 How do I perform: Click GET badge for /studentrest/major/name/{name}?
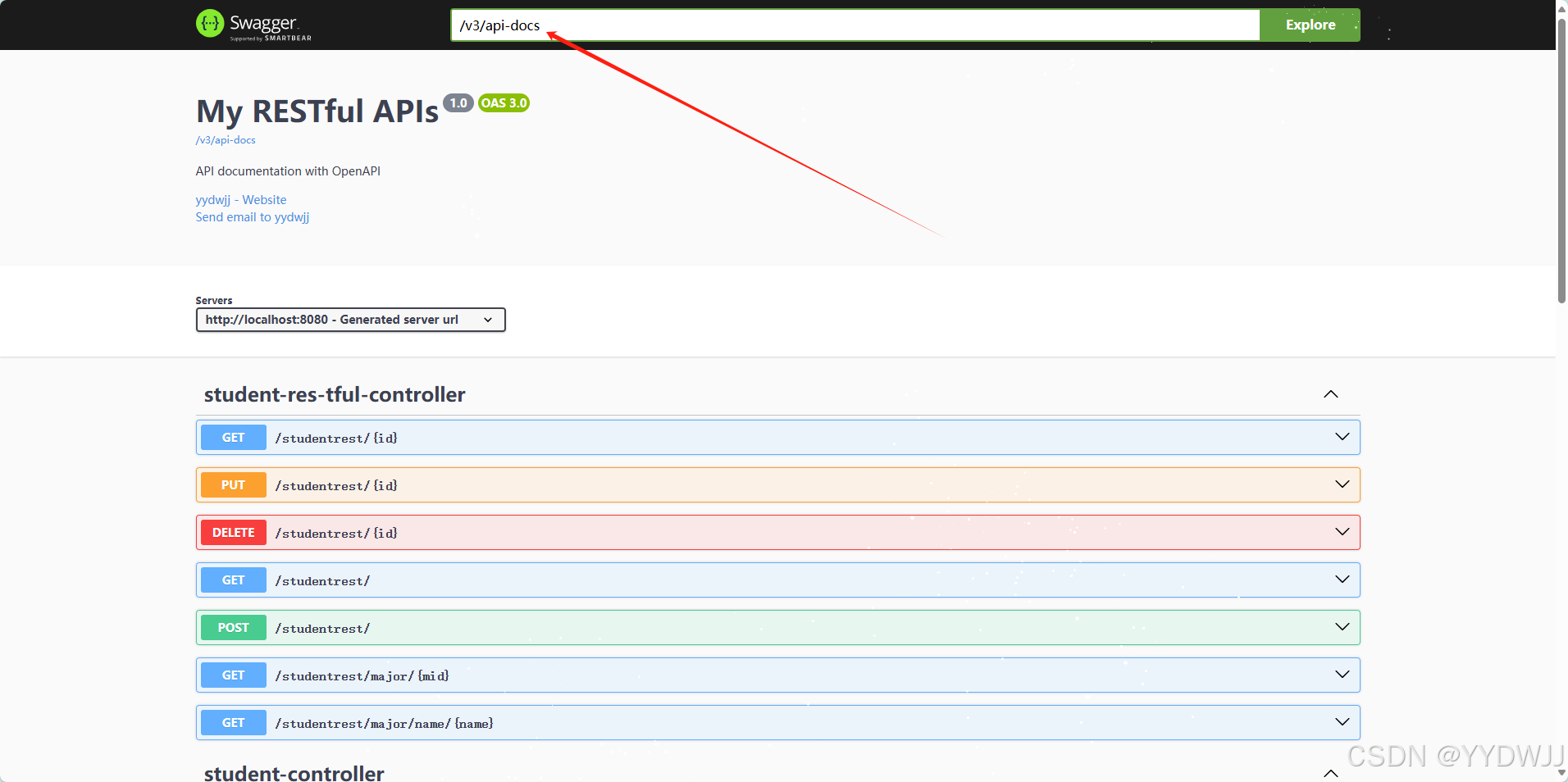click(x=234, y=723)
